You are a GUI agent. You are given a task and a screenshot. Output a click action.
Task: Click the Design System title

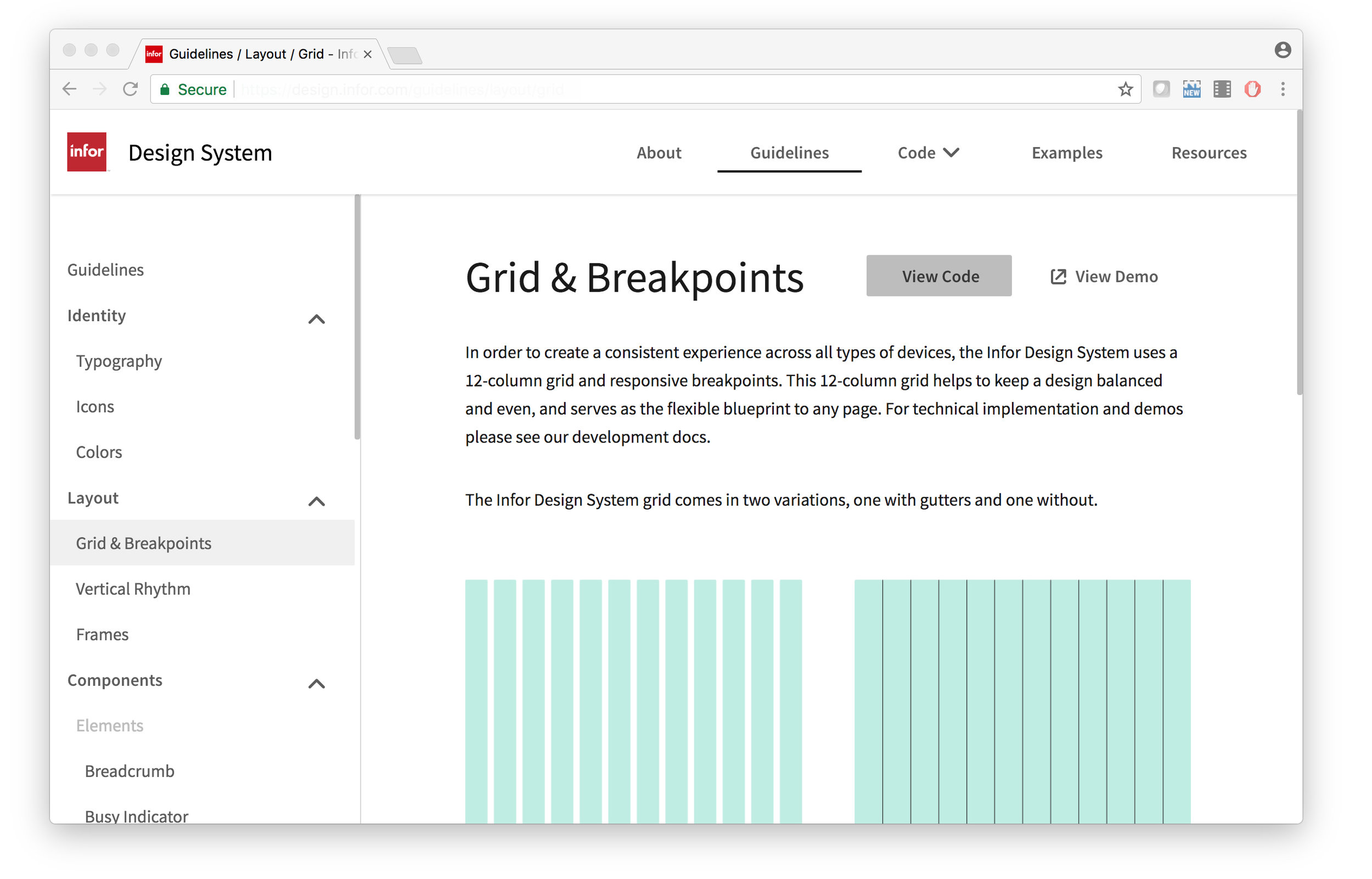[x=201, y=153]
